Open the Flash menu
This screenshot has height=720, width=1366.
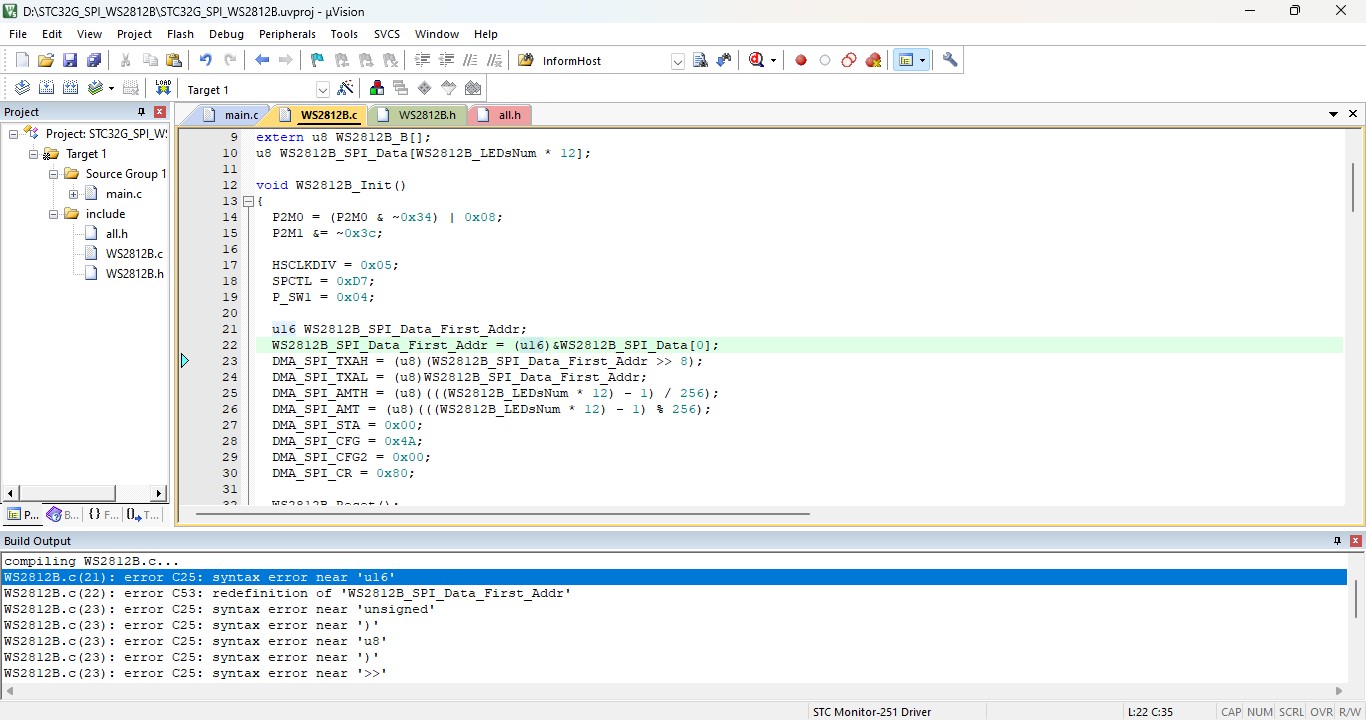tap(181, 34)
